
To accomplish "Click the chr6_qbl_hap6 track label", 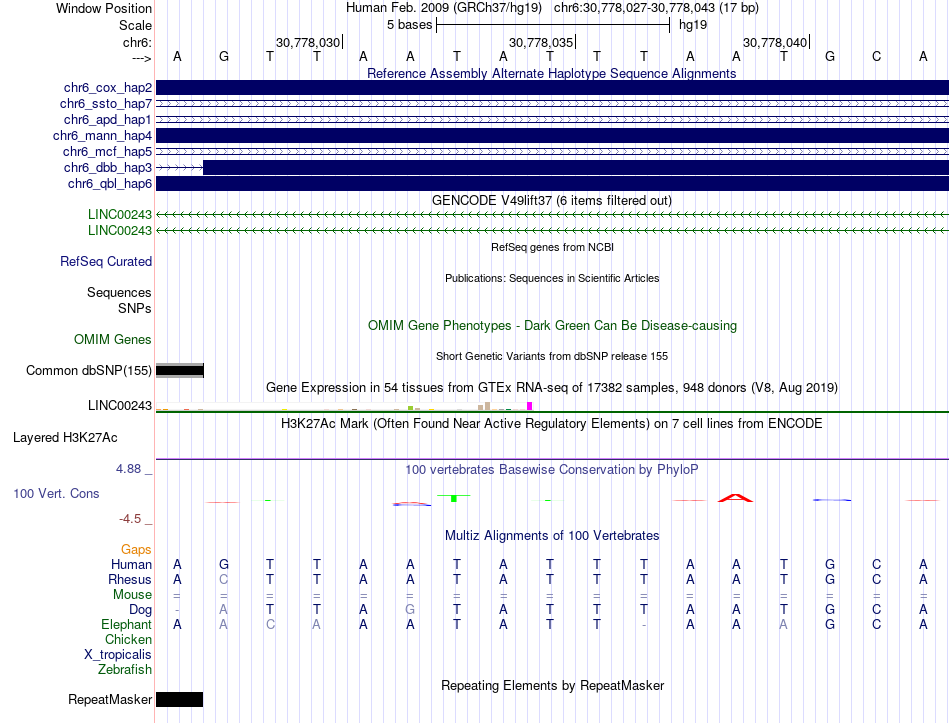I will click(x=110, y=184).
